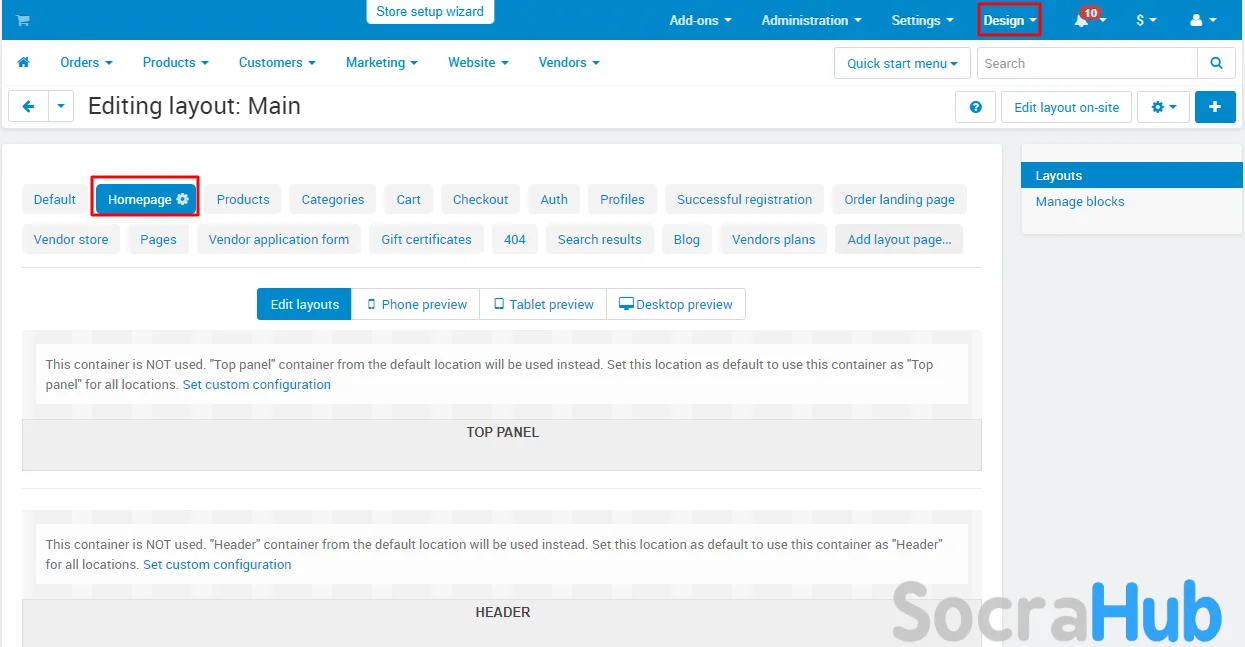Expand the Settings menu

922,20
